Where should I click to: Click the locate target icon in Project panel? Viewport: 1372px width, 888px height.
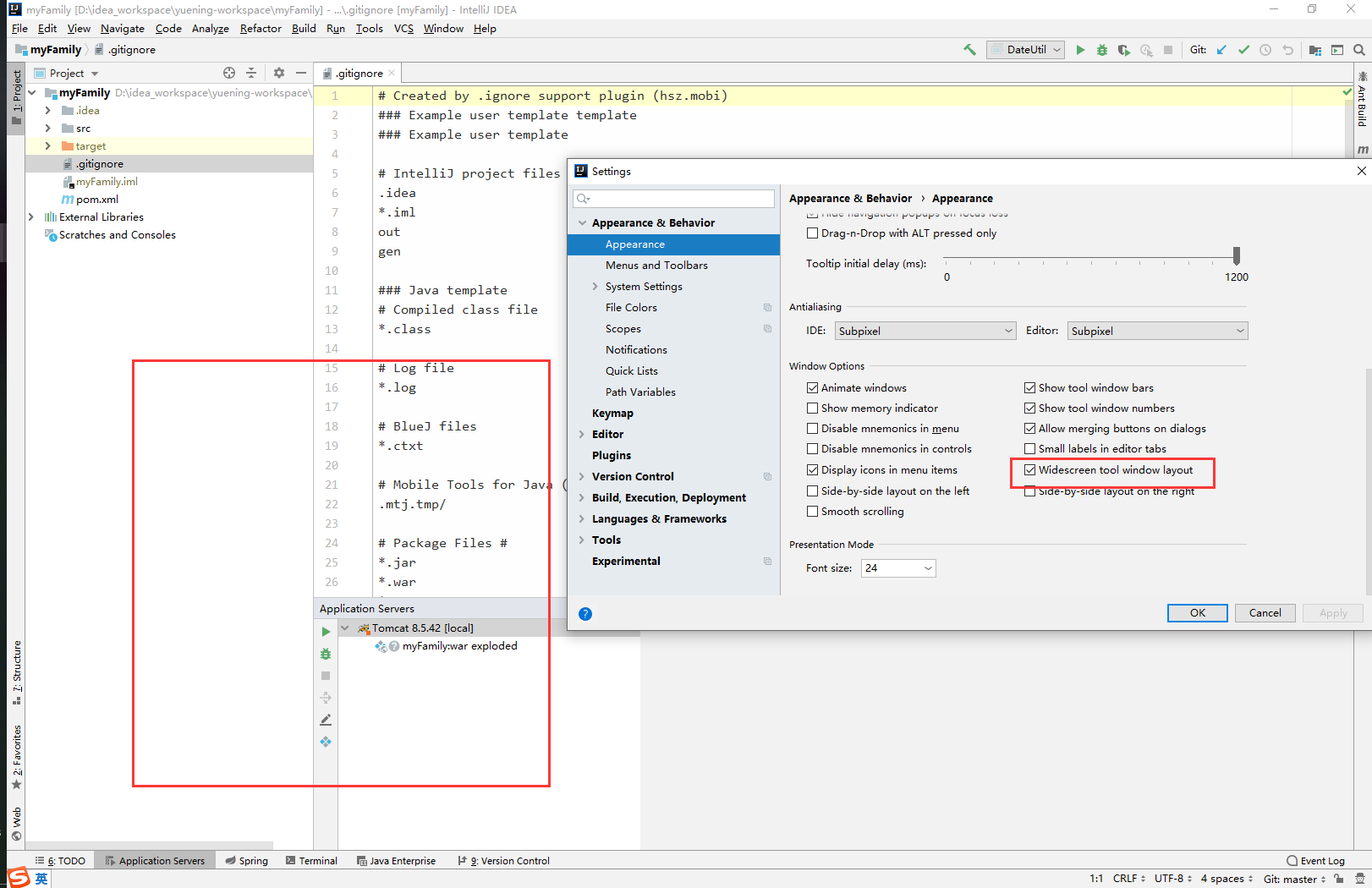pos(229,73)
